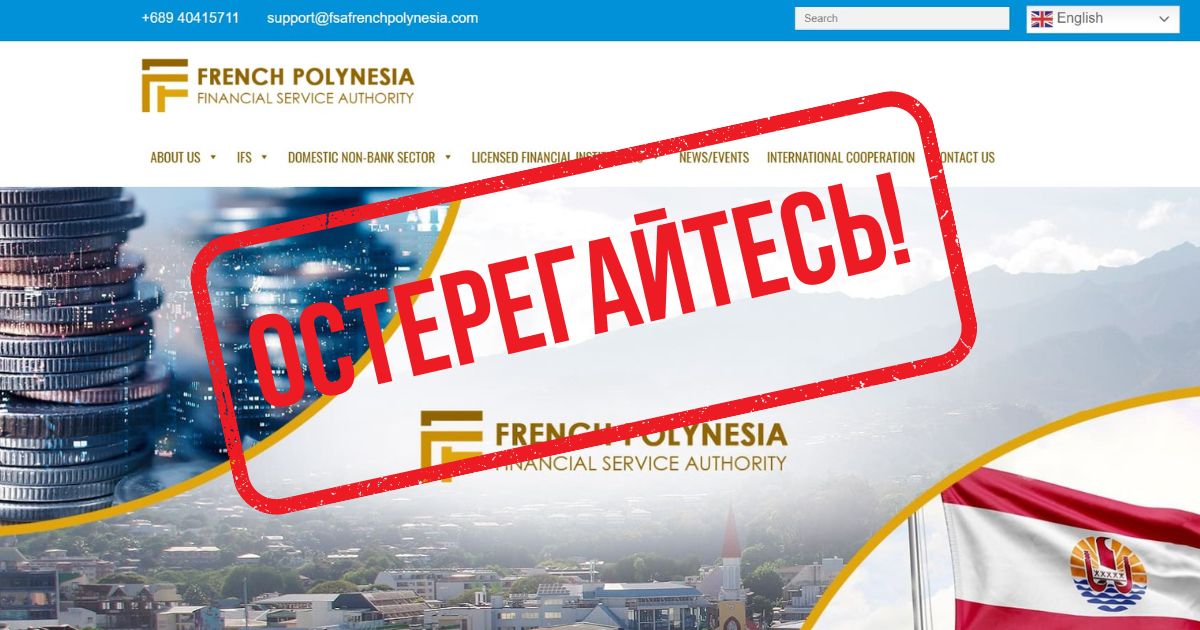
Task: Open the About Us menu
Action: (x=175, y=157)
